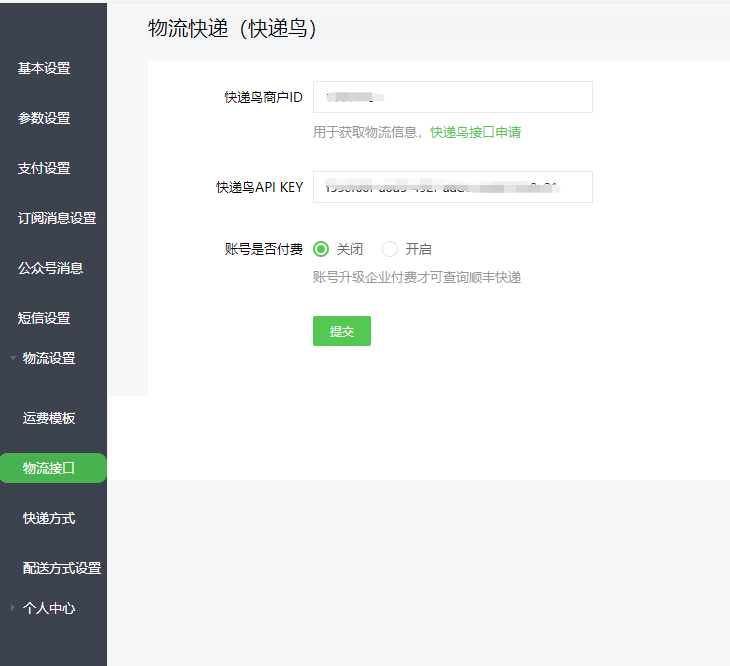Collapse the 物流设置 arrow
730x666 pixels.
click(13, 358)
